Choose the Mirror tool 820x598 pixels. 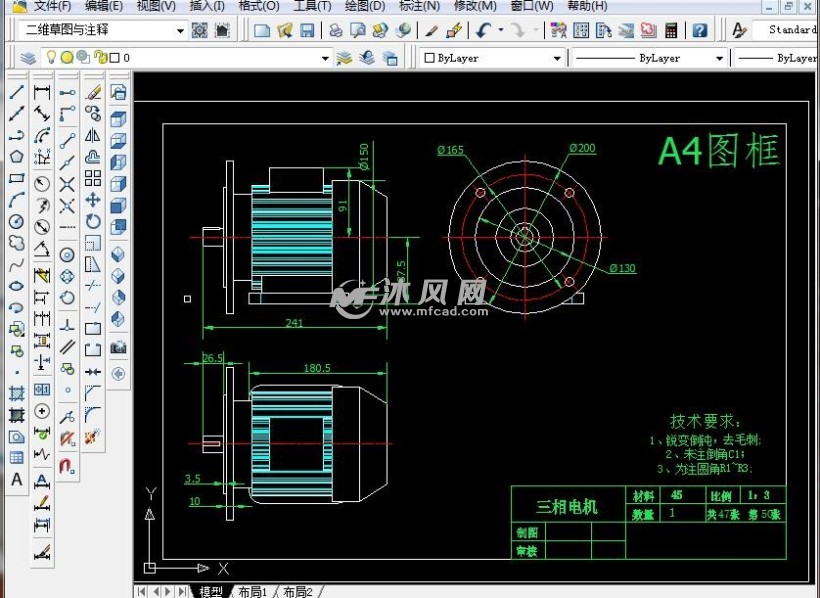(93, 135)
